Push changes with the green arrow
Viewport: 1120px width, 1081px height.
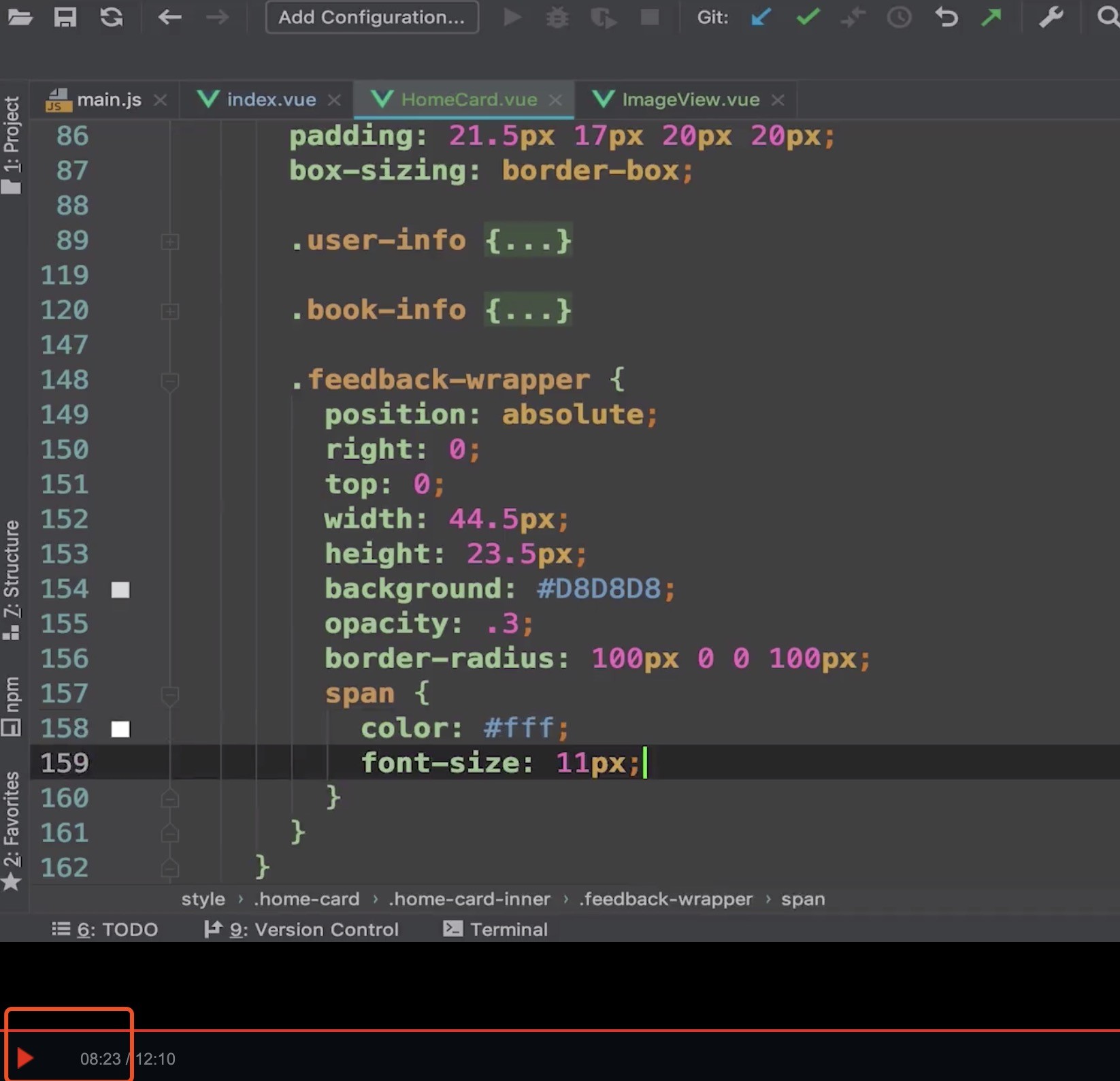[x=991, y=17]
